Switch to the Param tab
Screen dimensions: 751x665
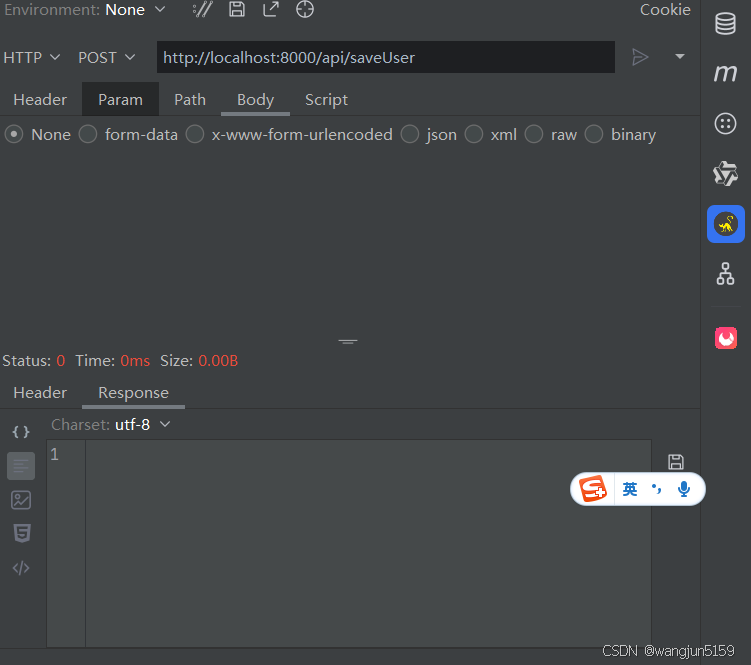tap(120, 100)
